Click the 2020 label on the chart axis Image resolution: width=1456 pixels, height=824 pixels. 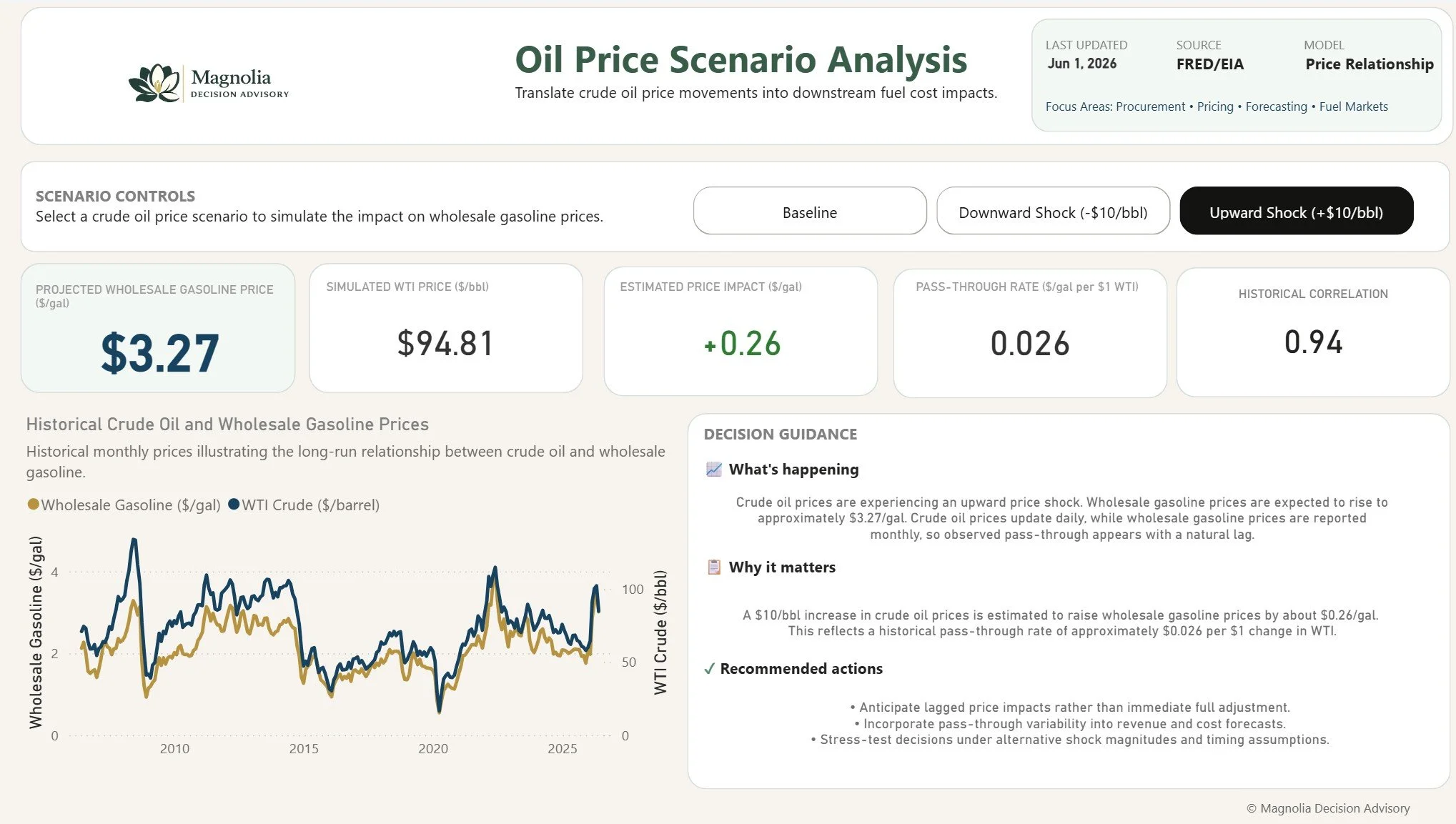pyautogui.click(x=433, y=749)
